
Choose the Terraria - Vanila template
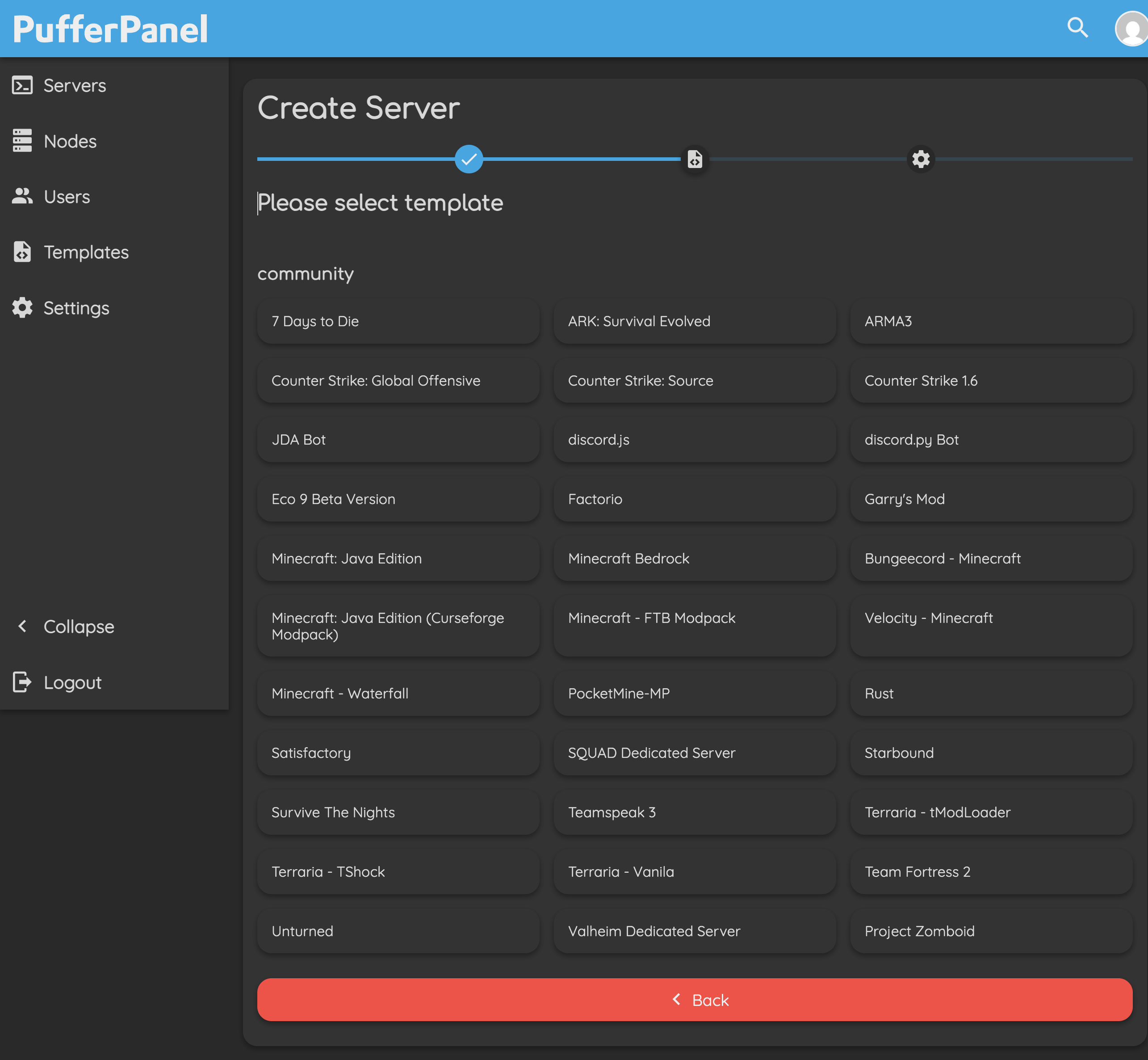pos(695,872)
